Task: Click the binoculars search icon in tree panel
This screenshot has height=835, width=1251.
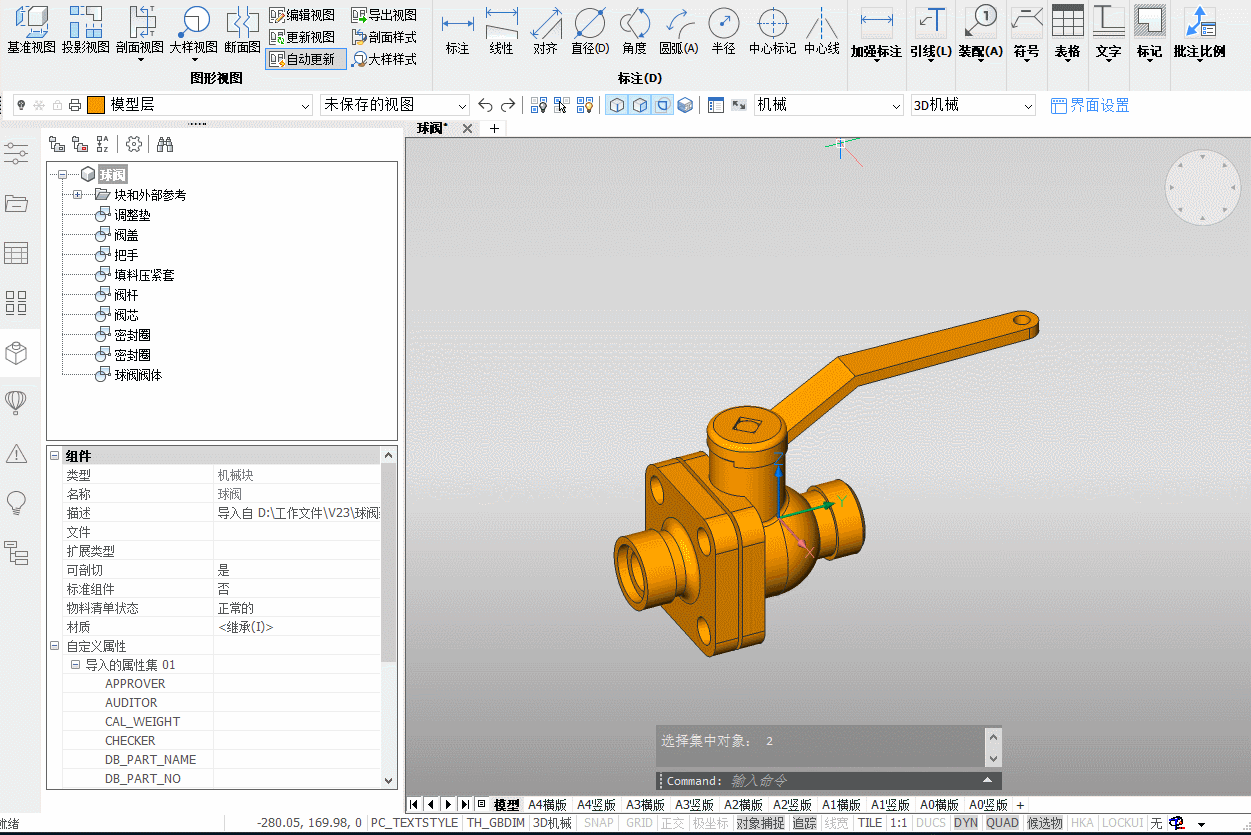Action: point(165,145)
